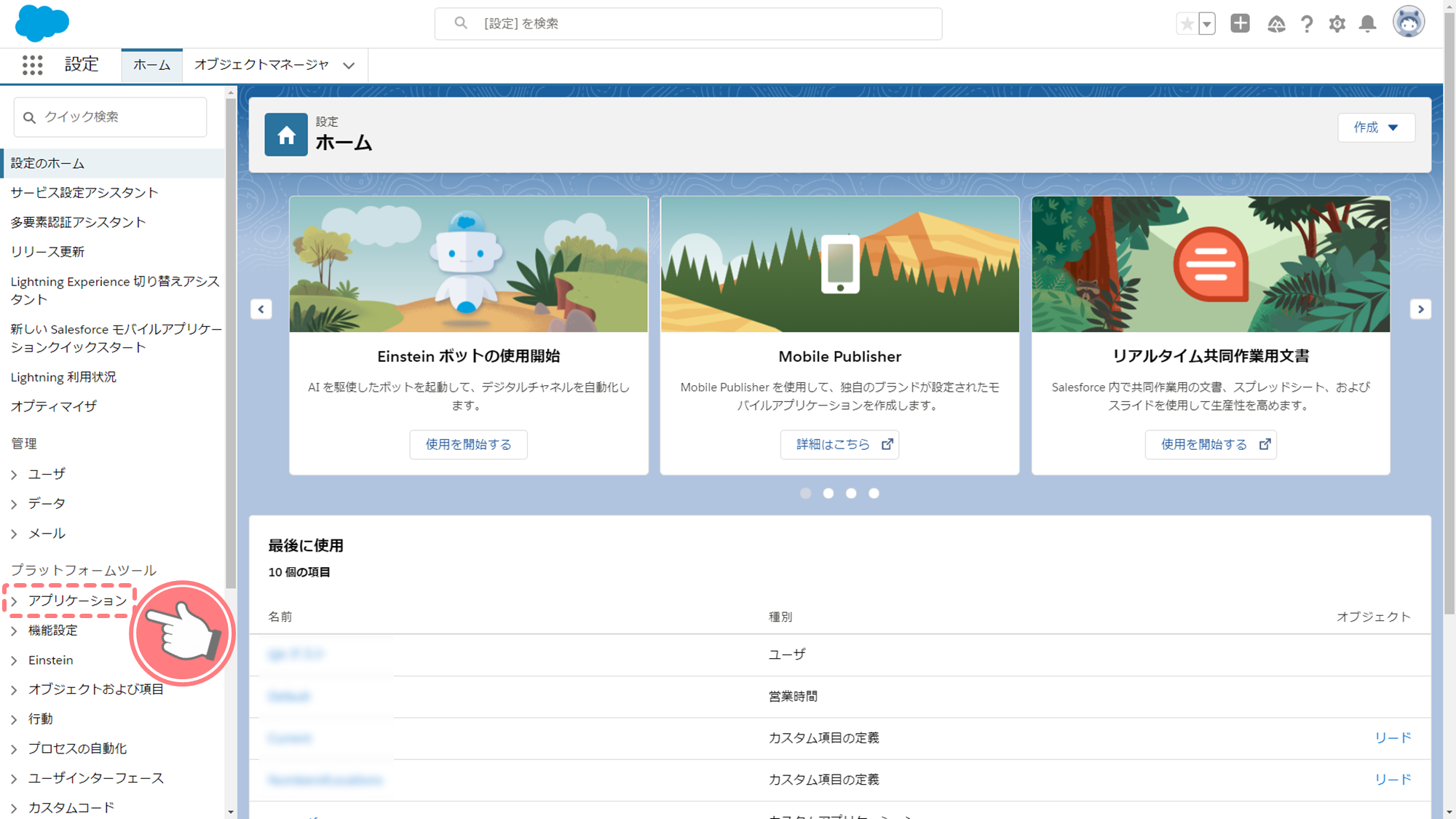Viewport: 1456px width, 819px height.
Task: Select 設定のホーム in the sidebar
Action: (113, 163)
